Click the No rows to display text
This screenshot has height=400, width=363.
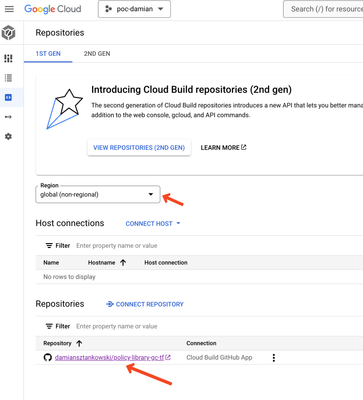[69, 277]
